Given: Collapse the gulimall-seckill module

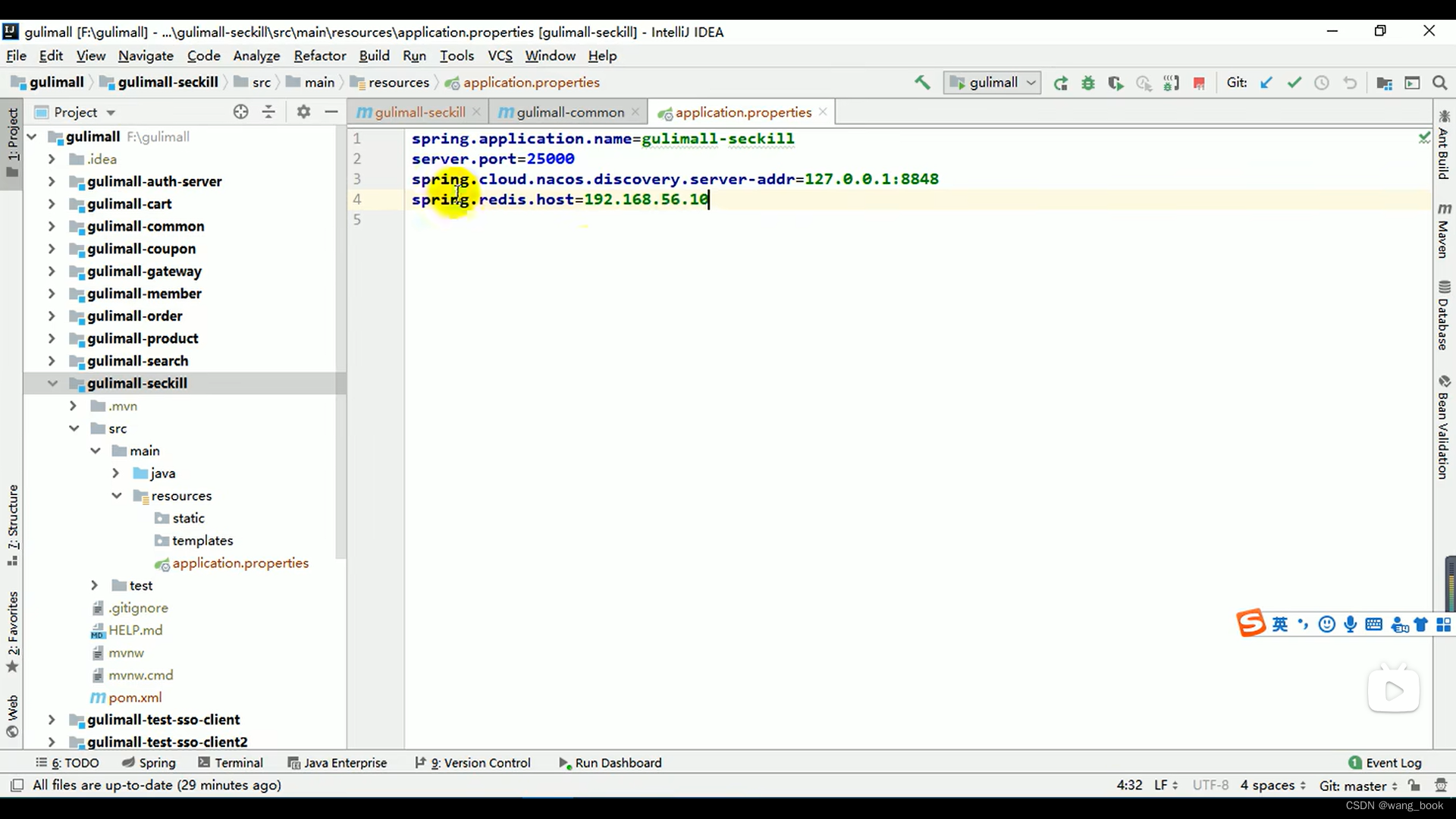Looking at the screenshot, I should tap(52, 383).
